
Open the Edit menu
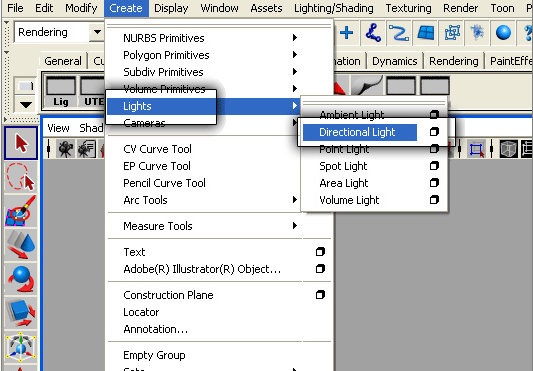tap(44, 8)
